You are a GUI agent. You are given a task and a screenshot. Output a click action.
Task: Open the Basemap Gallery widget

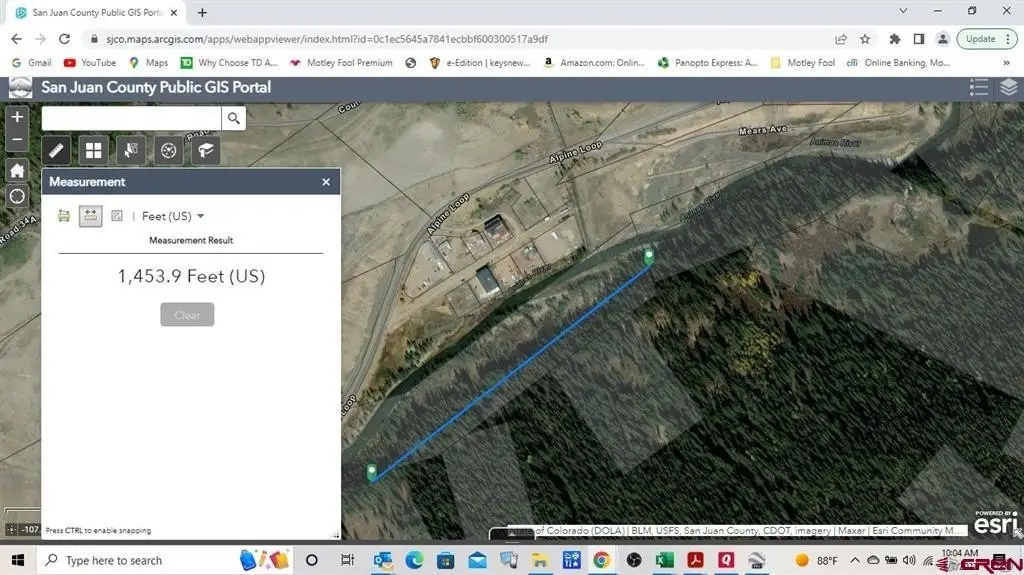pyautogui.click(x=94, y=151)
